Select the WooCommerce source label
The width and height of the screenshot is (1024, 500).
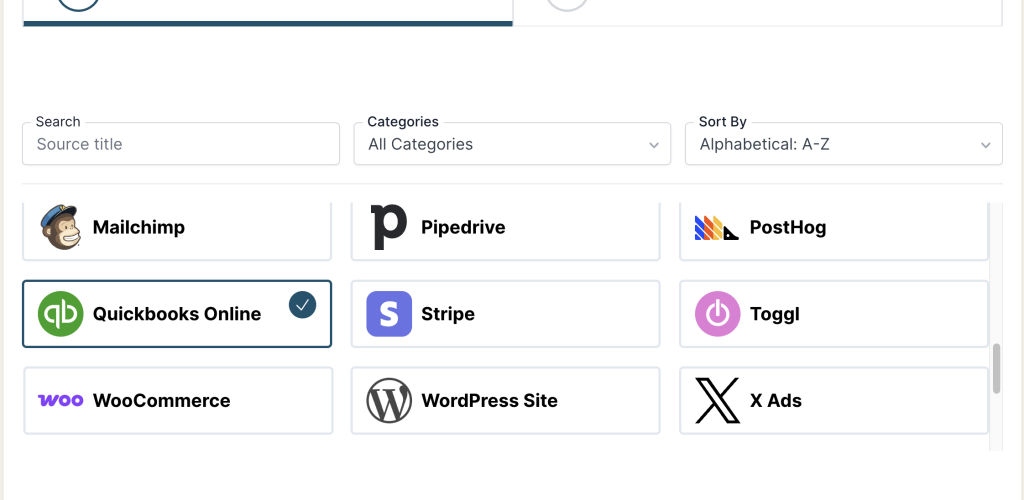coord(161,400)
